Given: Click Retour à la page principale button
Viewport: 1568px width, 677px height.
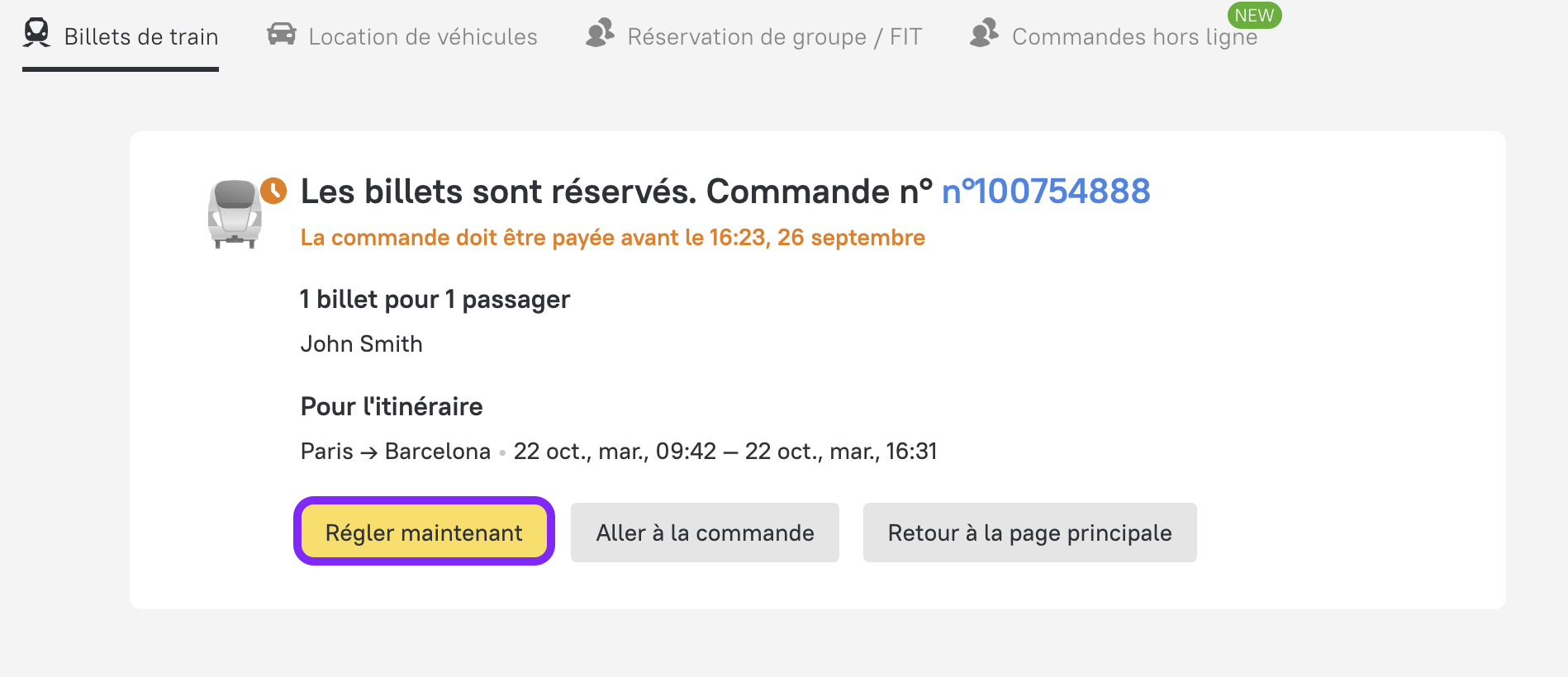Looking at the screenshot, I should point(1029,533).
